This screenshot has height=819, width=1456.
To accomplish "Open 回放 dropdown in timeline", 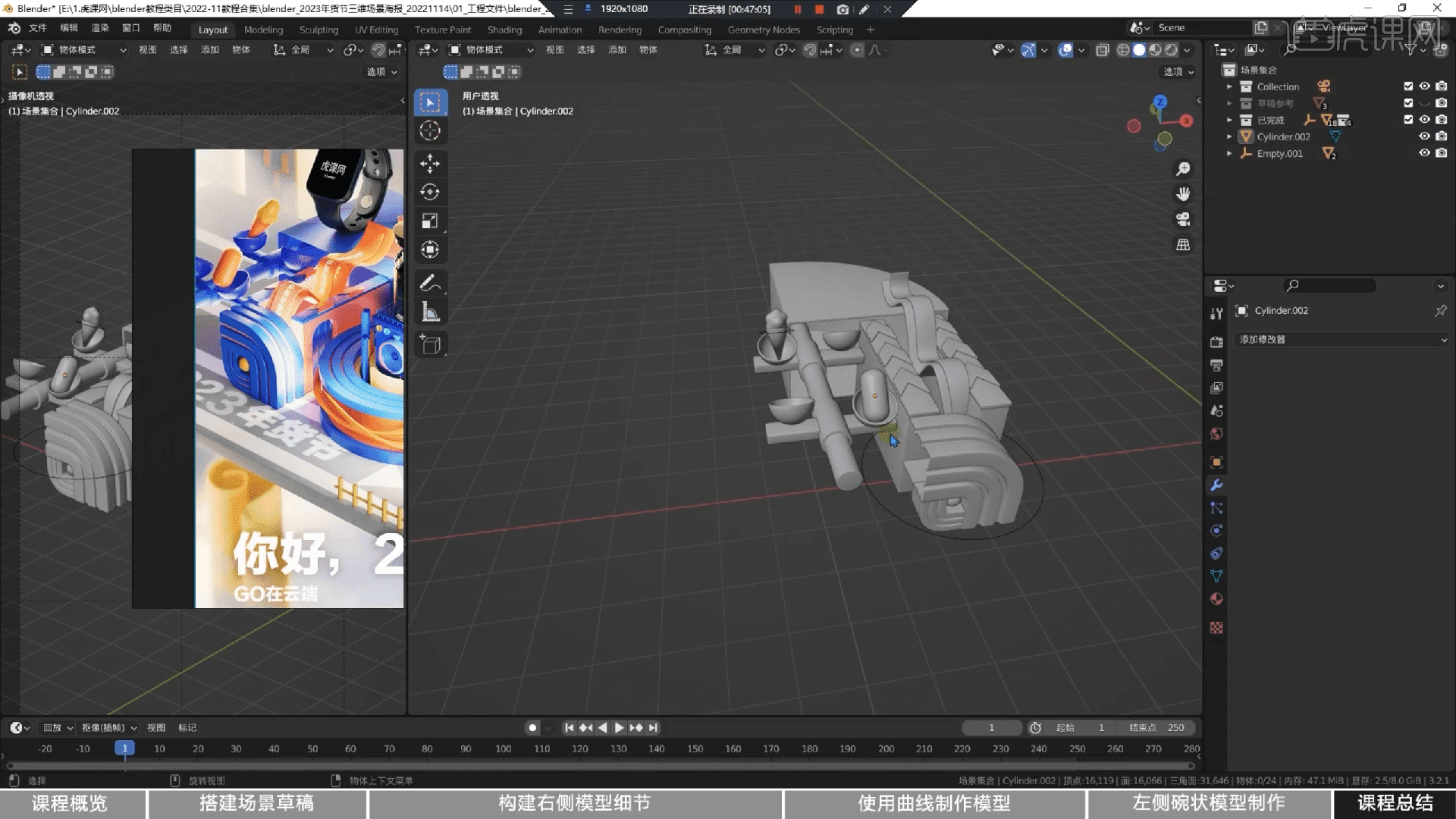I will (58, 728).
